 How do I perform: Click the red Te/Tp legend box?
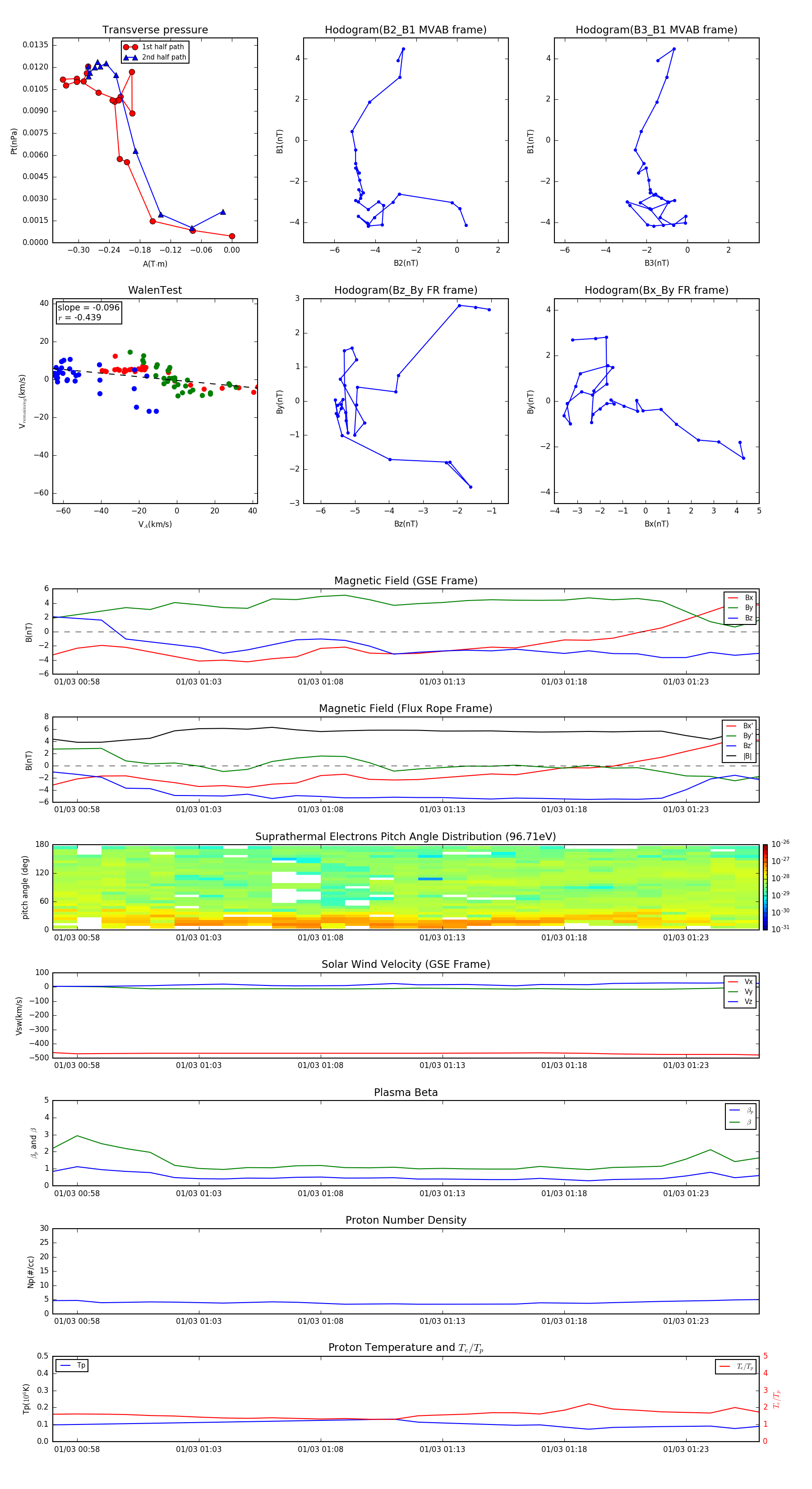pos(736,1366)
